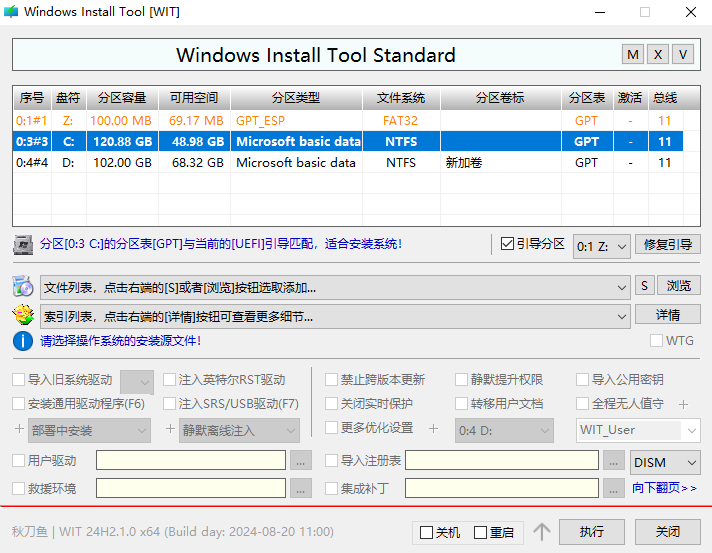The width and height of the screenshot is (712, 553).
Task: Enable 转移用户文档 checkbox
Action: click(461, 404)
